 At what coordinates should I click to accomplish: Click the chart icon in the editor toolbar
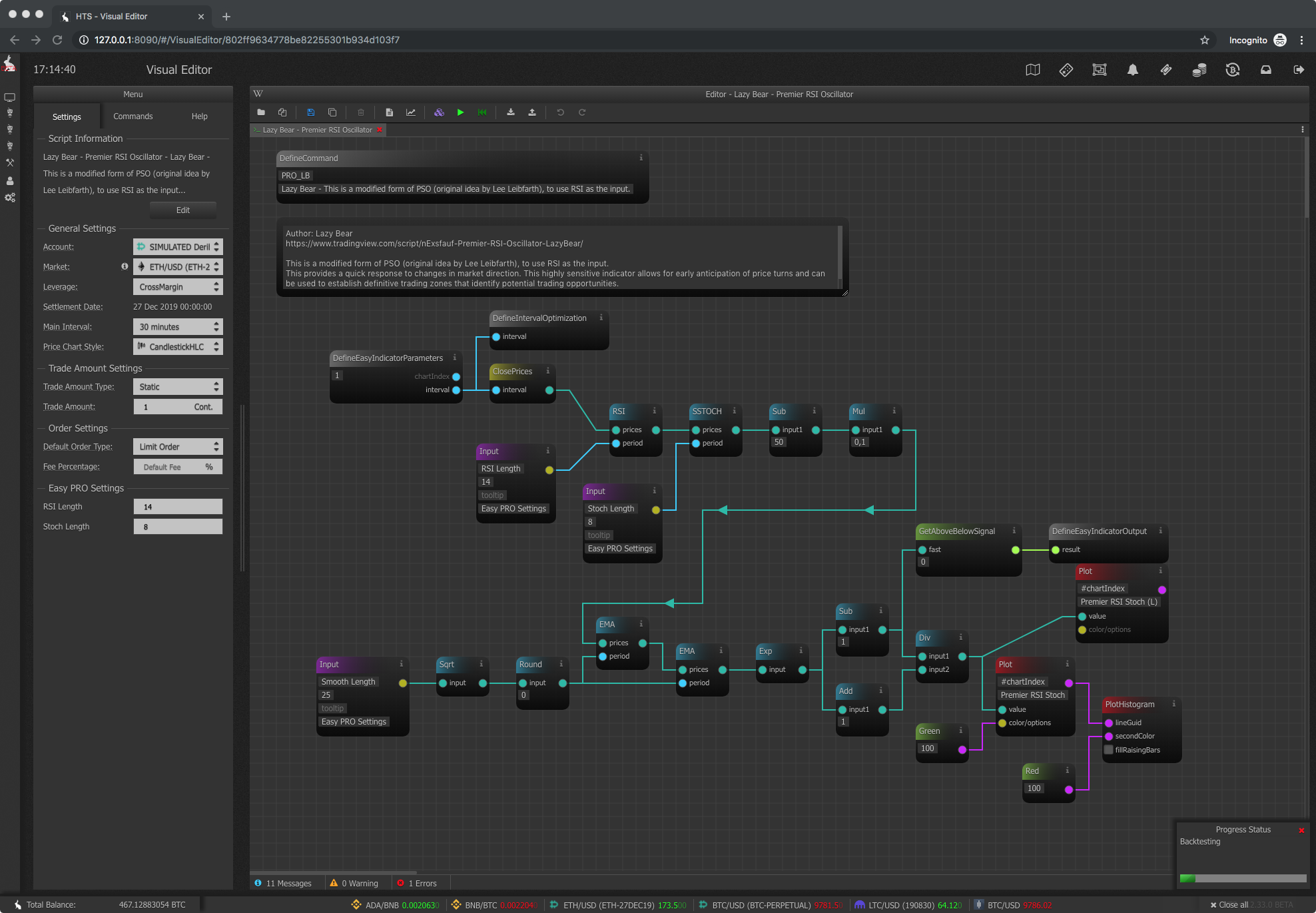pyautogui.click(x=411, y=112)
